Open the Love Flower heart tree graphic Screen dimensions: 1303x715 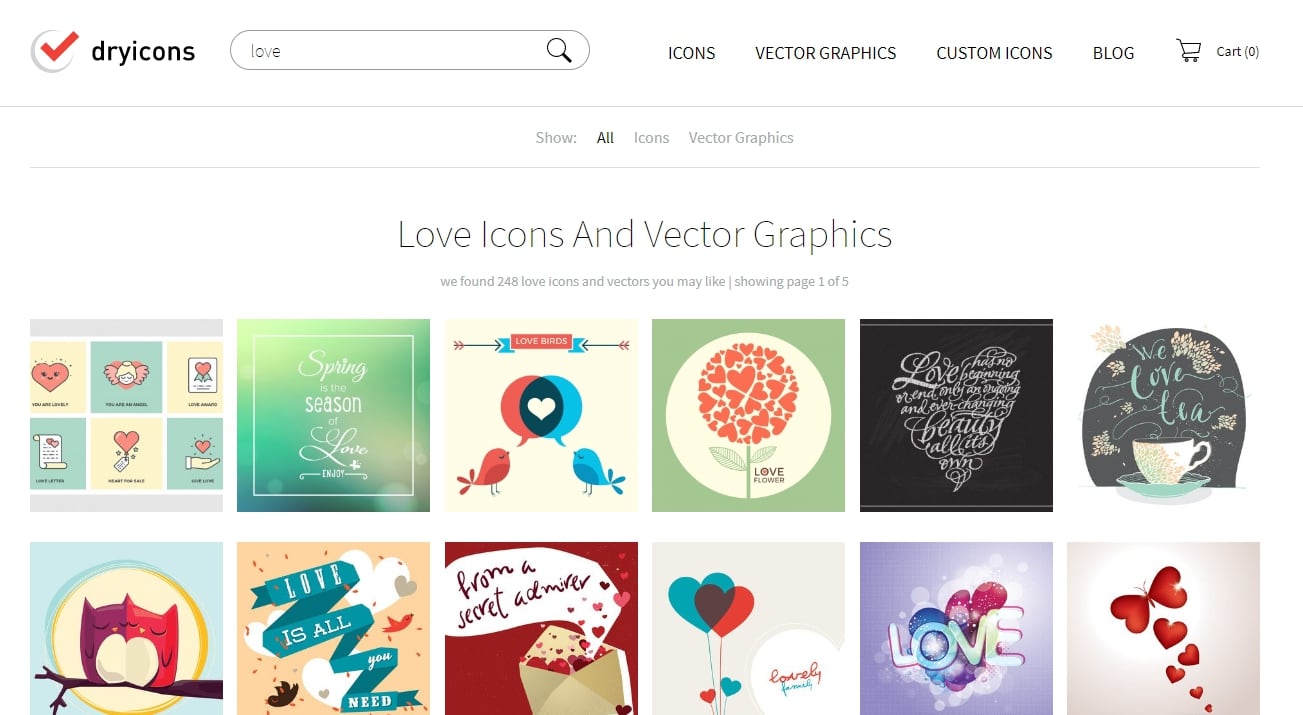pyautogui.click(x=748, y=415)
